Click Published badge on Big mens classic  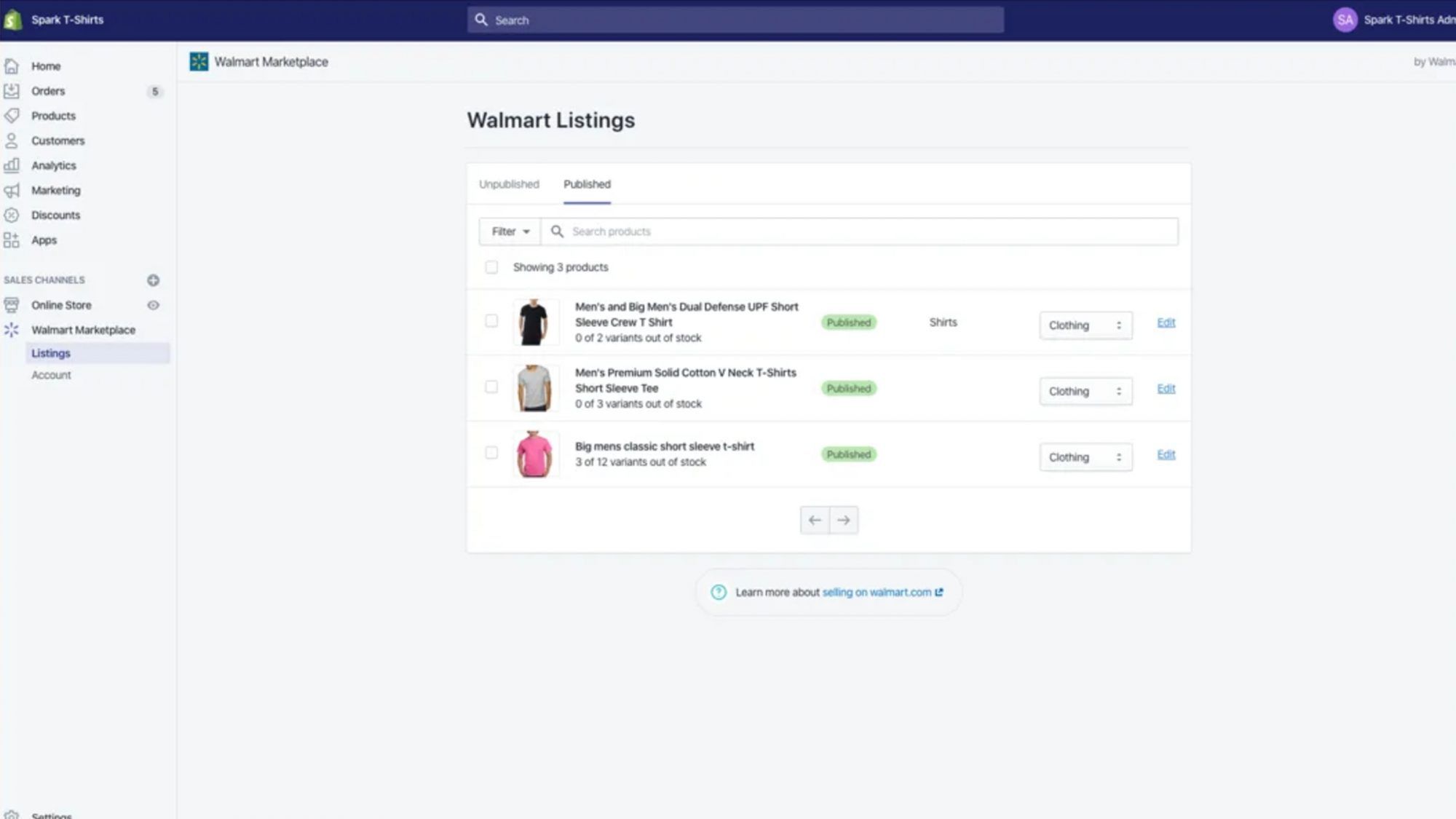coord(849,454)
